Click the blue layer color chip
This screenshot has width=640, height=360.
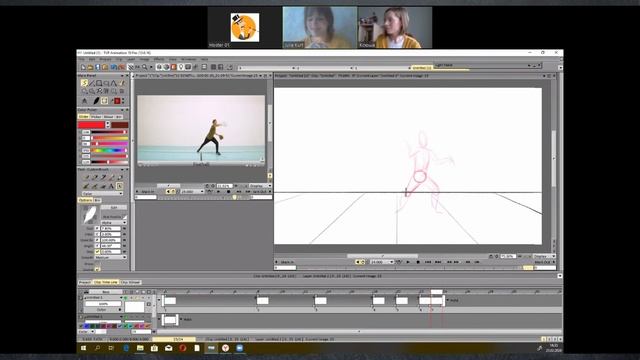pos(87,326)
